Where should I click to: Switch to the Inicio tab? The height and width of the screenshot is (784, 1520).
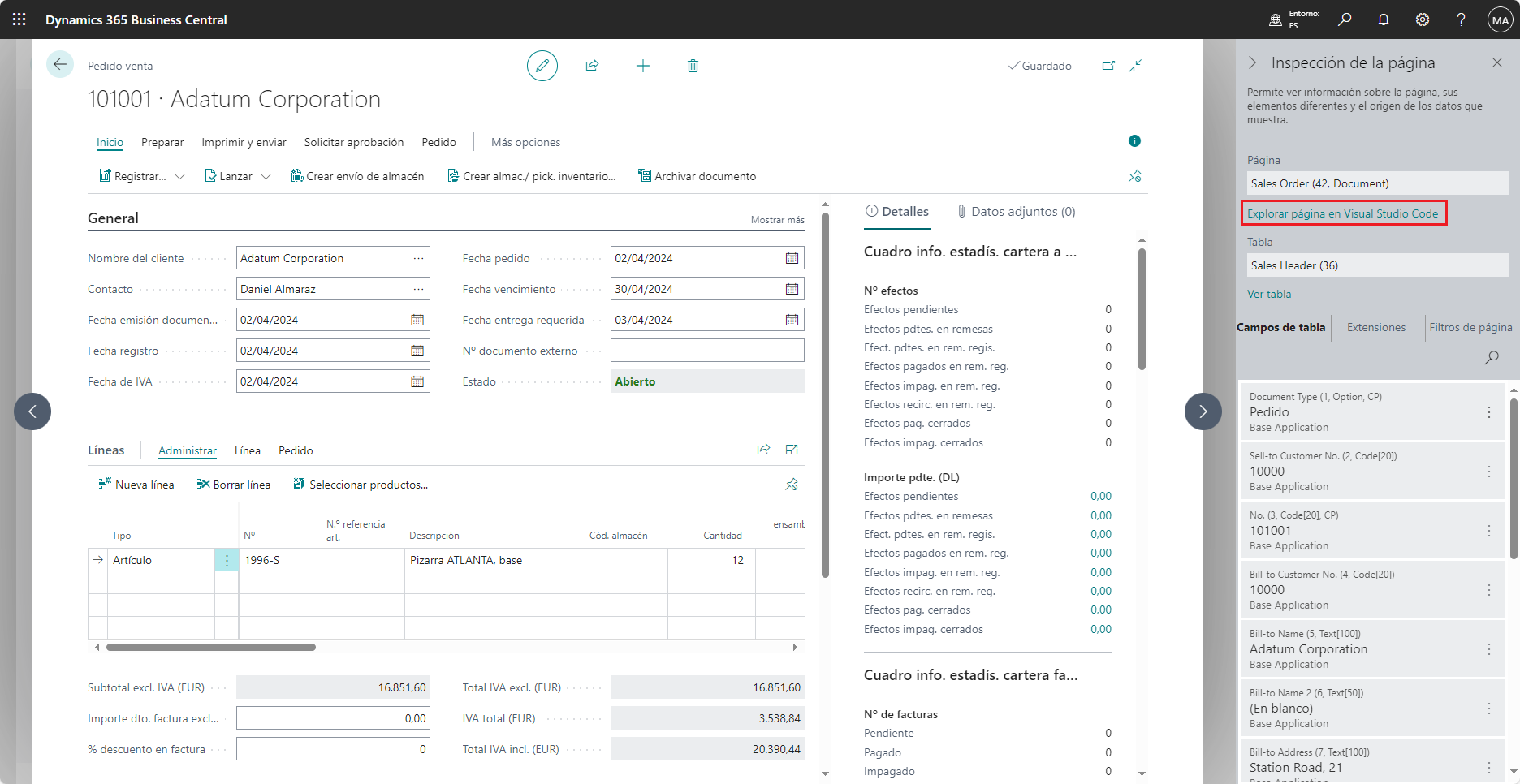click(110, 142)
